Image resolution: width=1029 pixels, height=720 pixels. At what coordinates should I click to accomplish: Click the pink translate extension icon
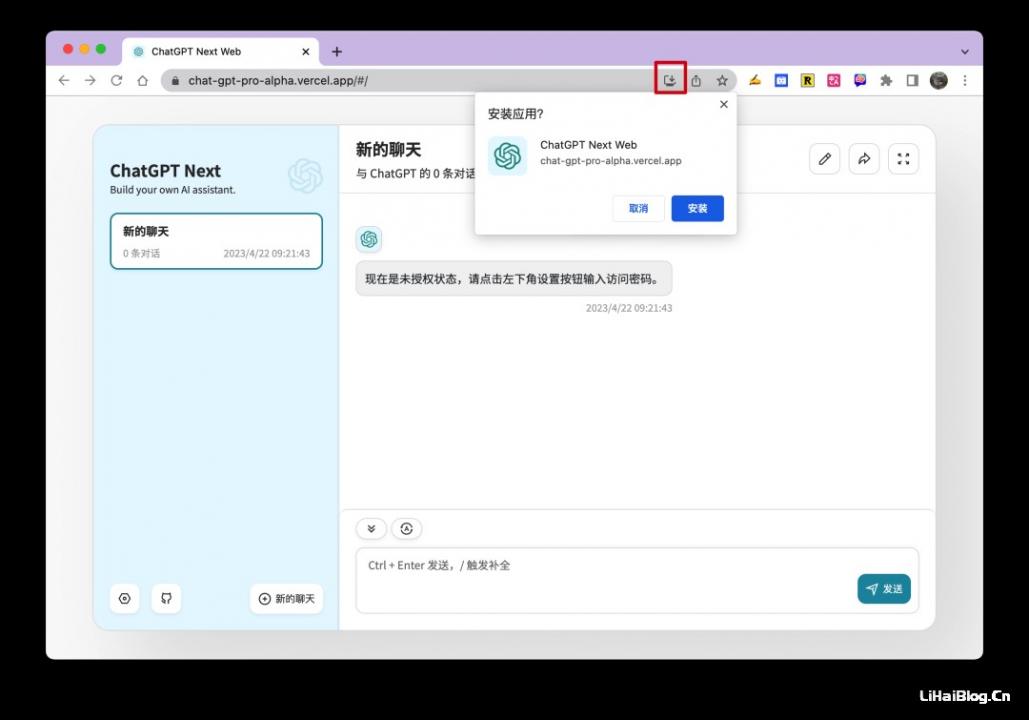point(833,80)
